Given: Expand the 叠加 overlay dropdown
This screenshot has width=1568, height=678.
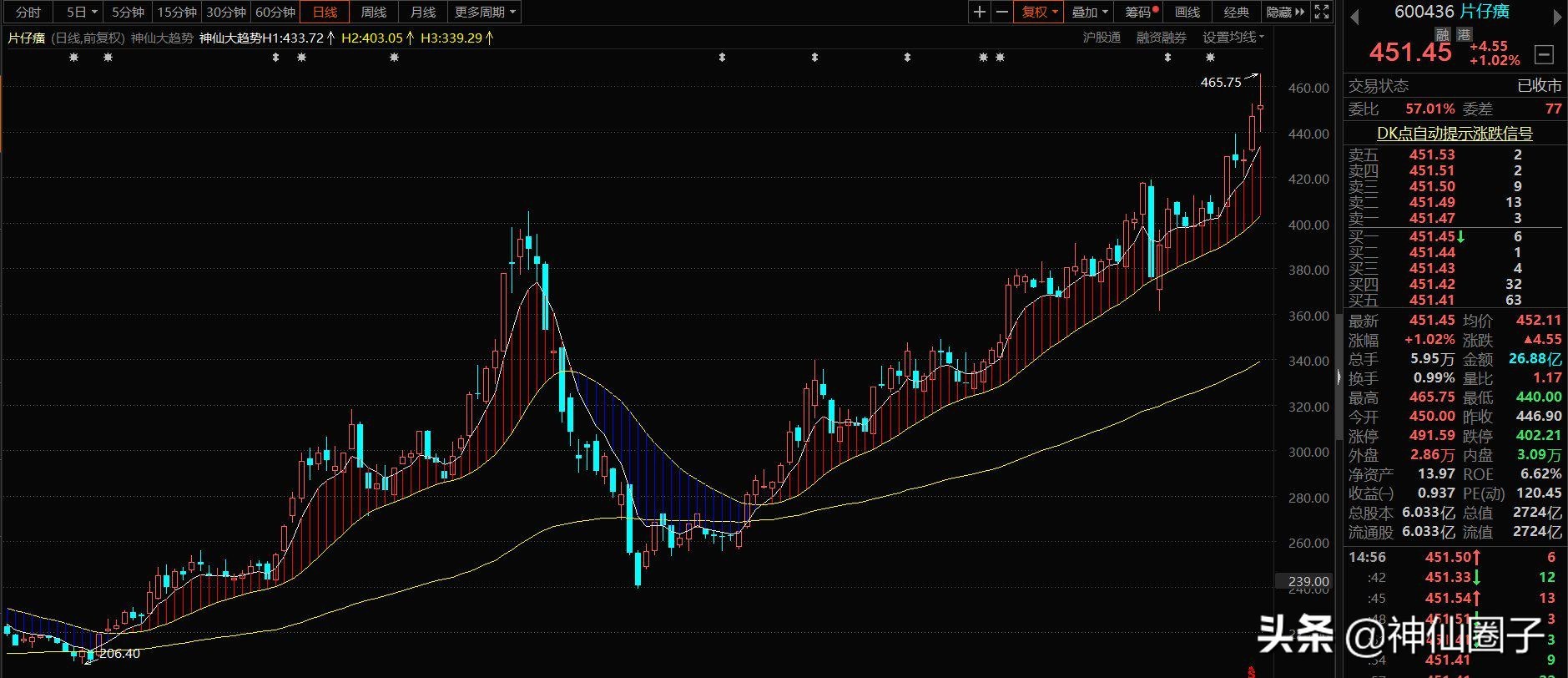Looking at the screenshot, I should coord(1089,12).
